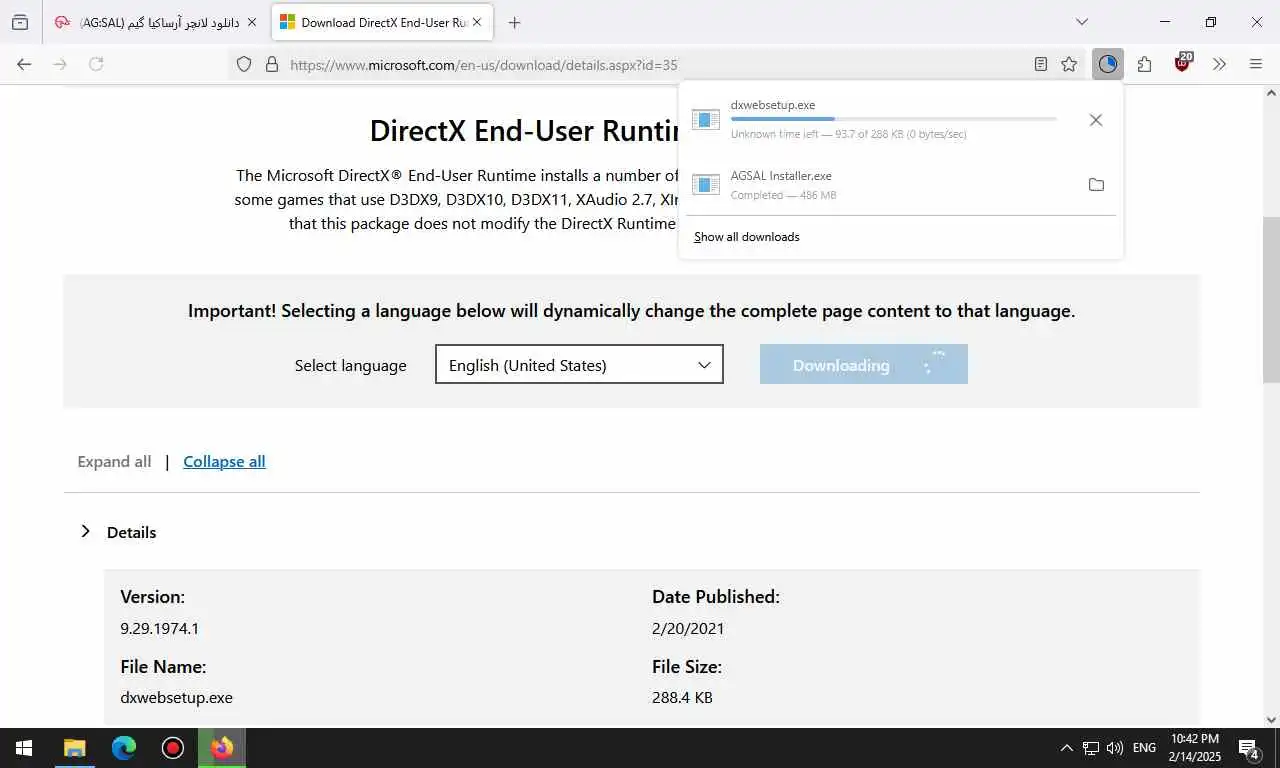
Task: Open new tab with plus button
Action: click(514, 22)
